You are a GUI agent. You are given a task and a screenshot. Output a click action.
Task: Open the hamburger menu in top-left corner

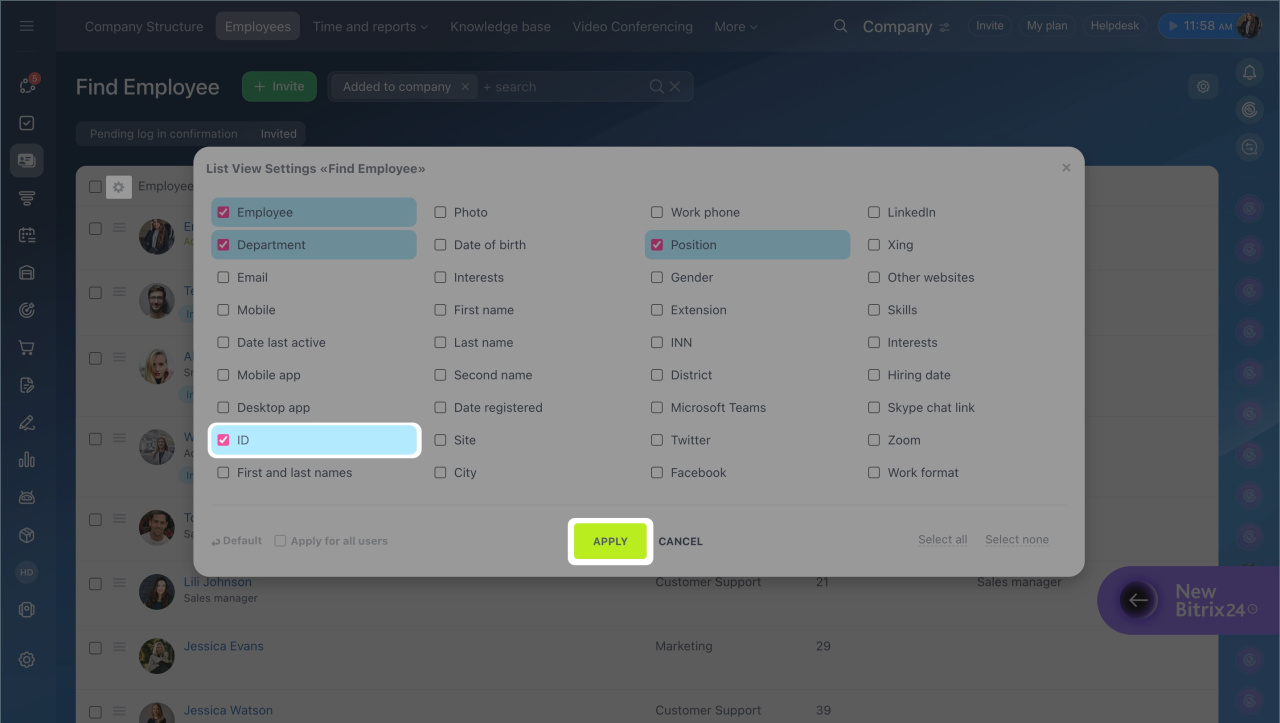[27, 26]
